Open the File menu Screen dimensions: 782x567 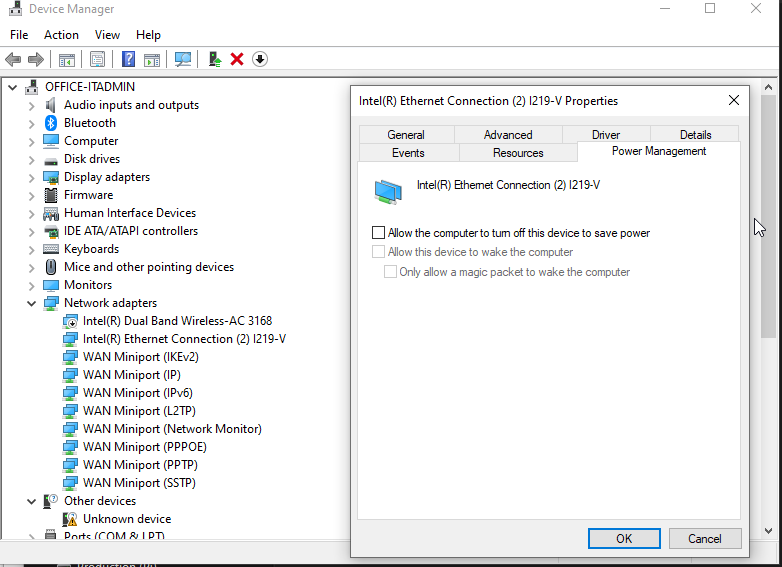[x=19, y=35]
